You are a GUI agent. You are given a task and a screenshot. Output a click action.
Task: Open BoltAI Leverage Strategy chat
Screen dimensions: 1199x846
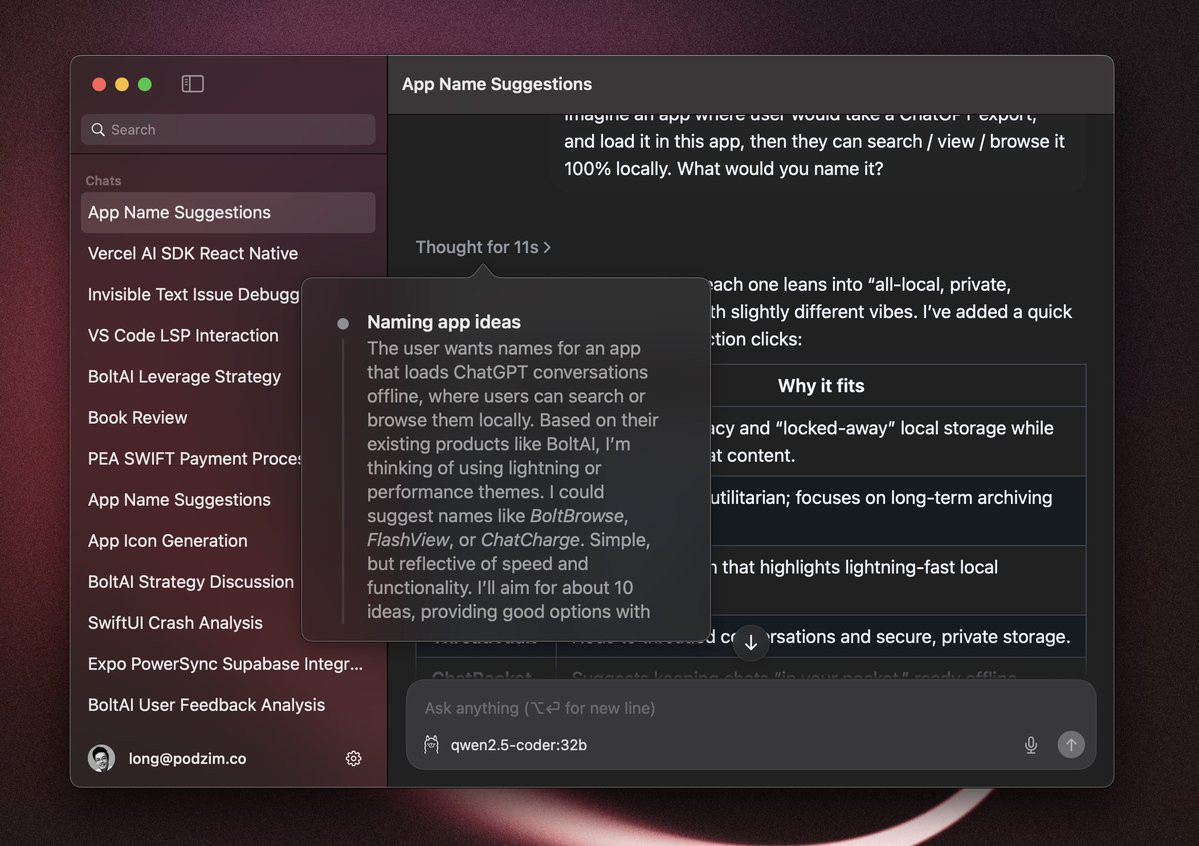point(184,376)
